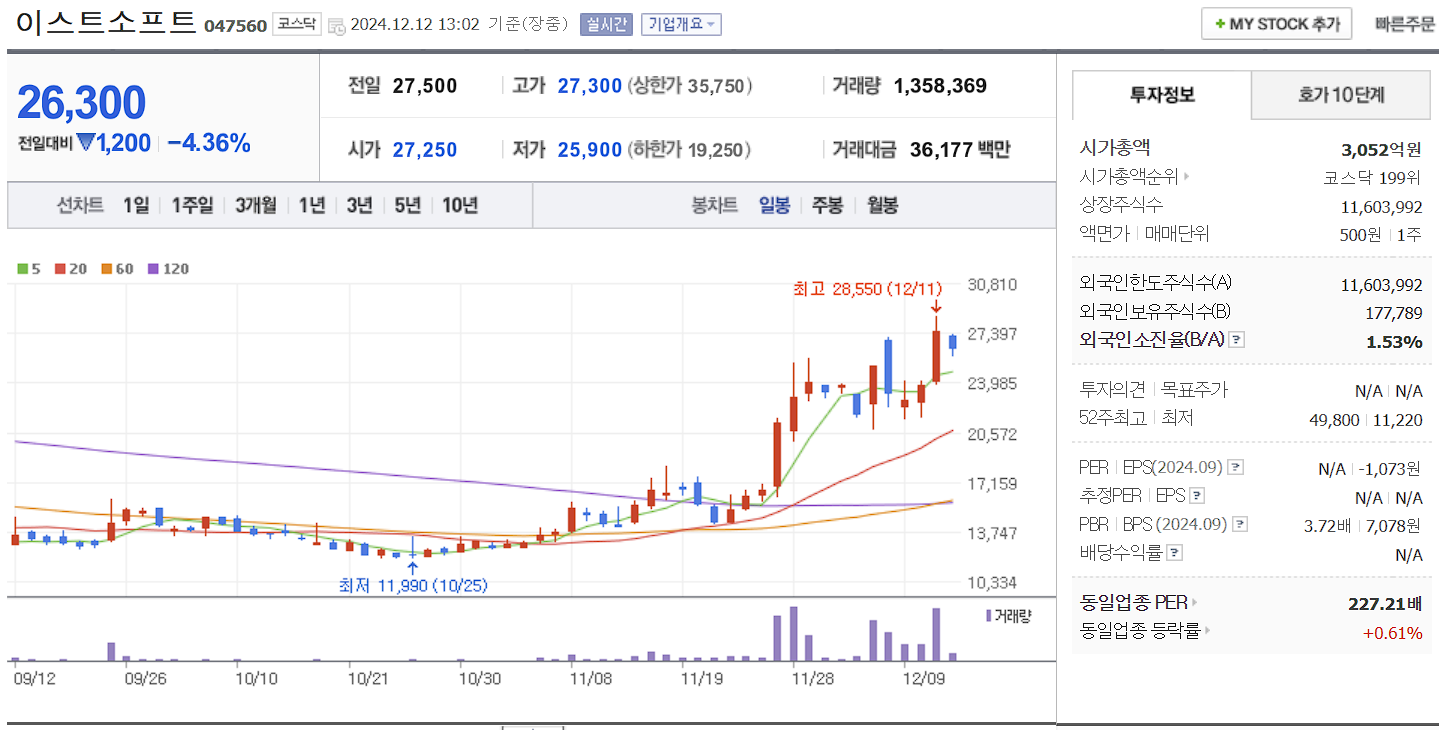Click the EPS(2024.09) help icon
The width and height of the screenshot is (1439, 730).
[x=1236, y=466]
